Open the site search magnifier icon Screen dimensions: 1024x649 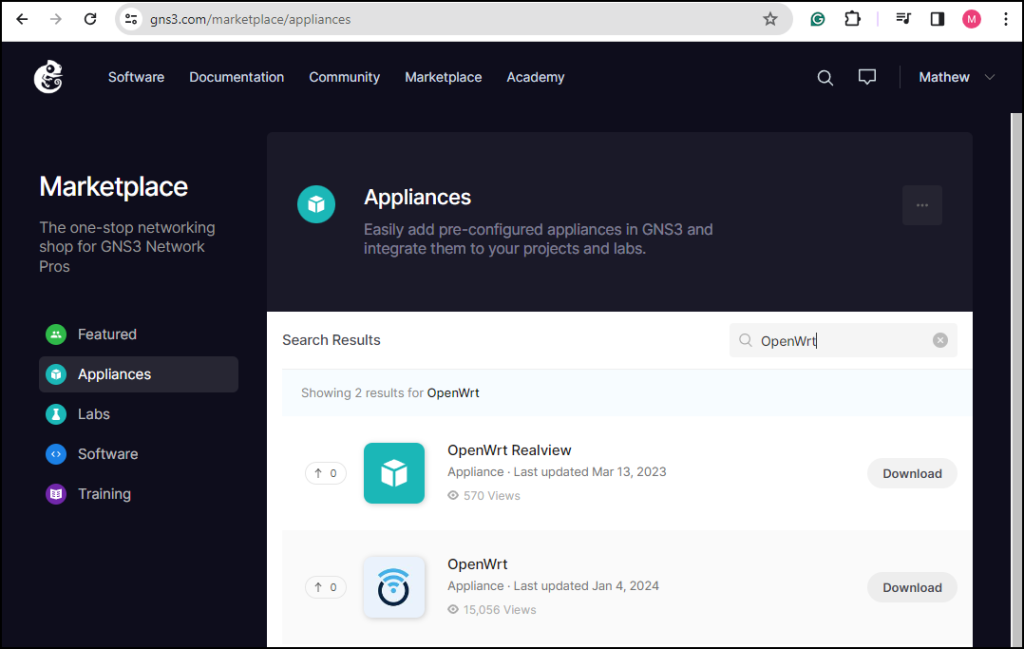tap(825, 78)
